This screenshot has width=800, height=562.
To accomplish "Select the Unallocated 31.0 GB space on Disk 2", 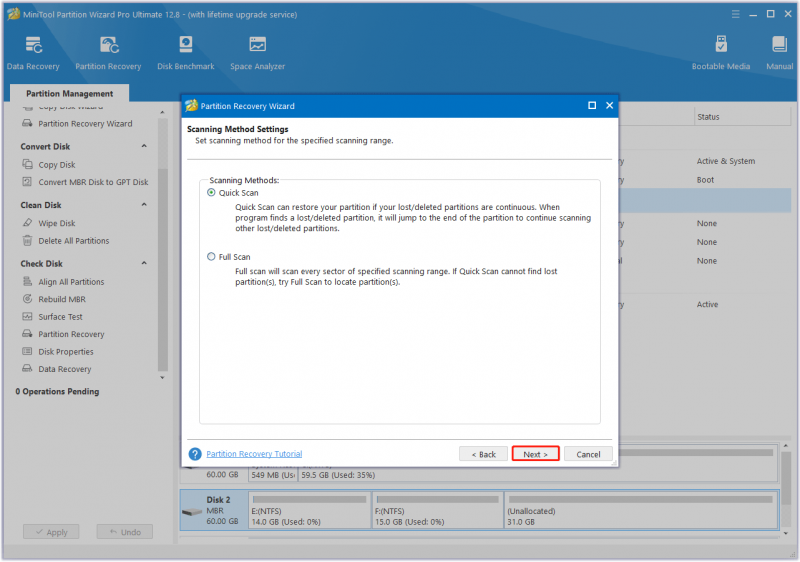I will point(640,510).
